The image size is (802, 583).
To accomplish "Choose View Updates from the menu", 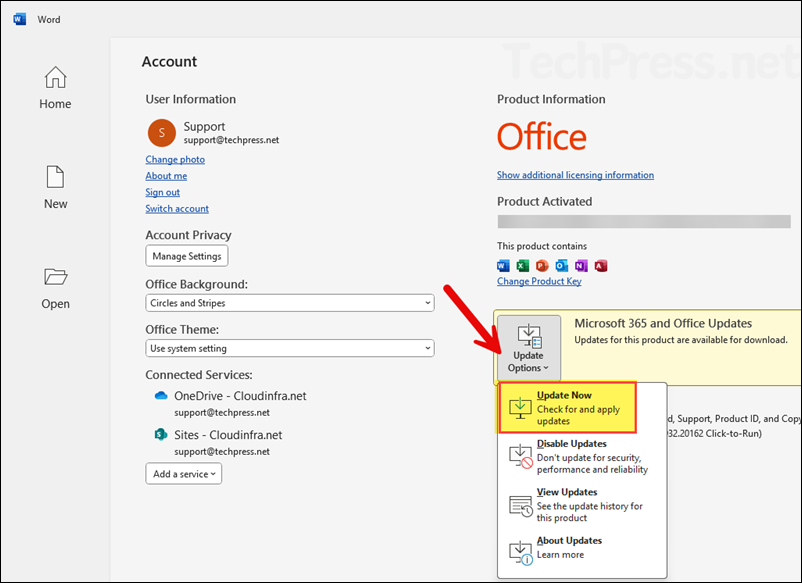I will (581, 505).
